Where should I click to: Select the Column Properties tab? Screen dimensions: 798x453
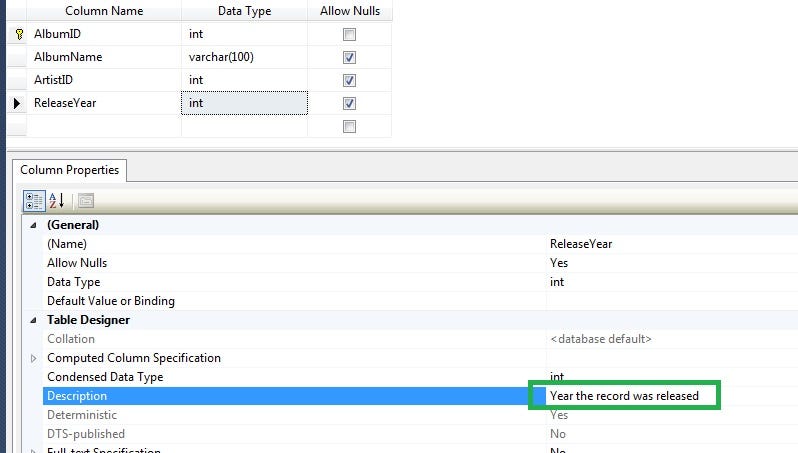click(70, 170)
